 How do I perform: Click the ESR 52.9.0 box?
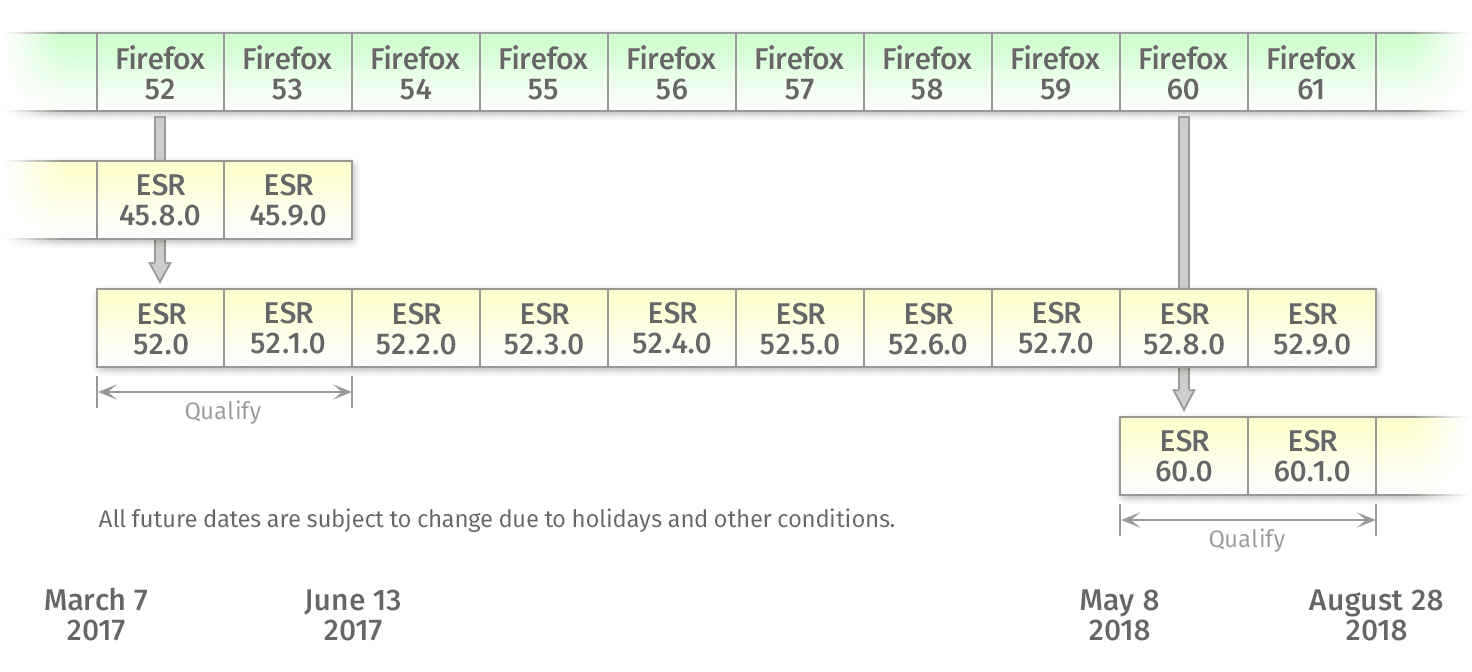tap(1312, 328)
